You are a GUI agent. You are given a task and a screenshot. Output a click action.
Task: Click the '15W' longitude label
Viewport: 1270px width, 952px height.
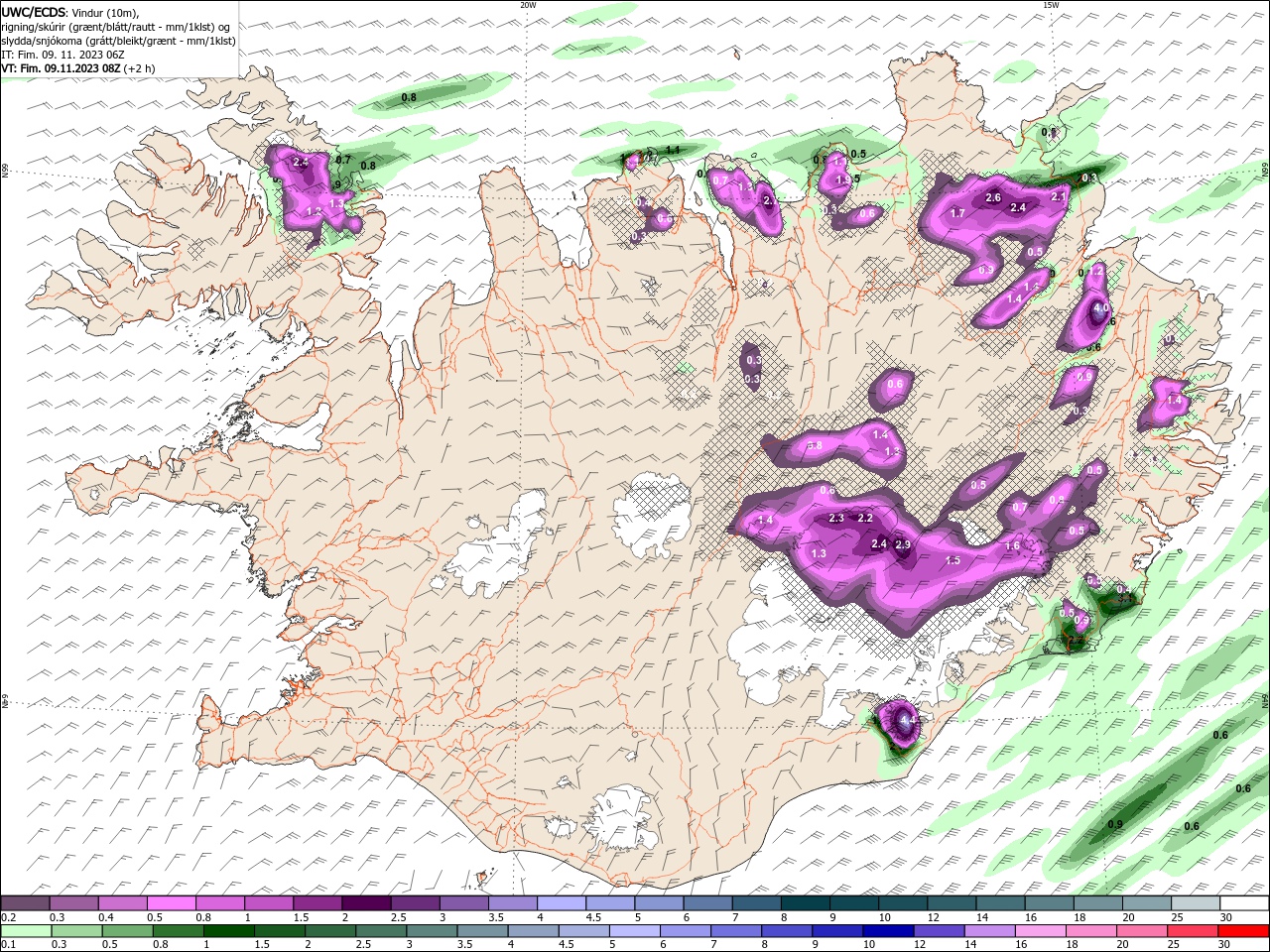click(x=1051, y=5)
